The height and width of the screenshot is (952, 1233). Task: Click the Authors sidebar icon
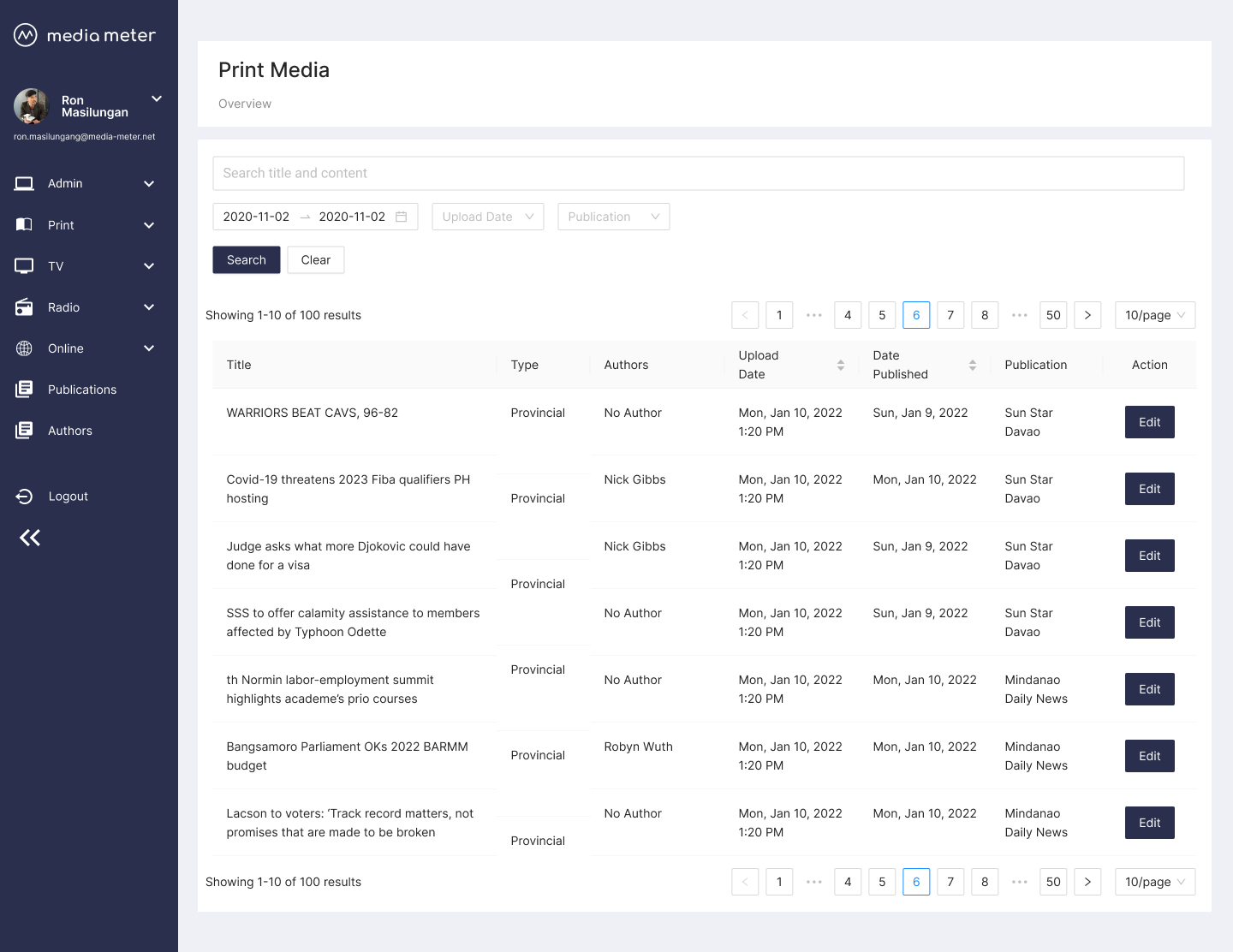coord(24,431)
